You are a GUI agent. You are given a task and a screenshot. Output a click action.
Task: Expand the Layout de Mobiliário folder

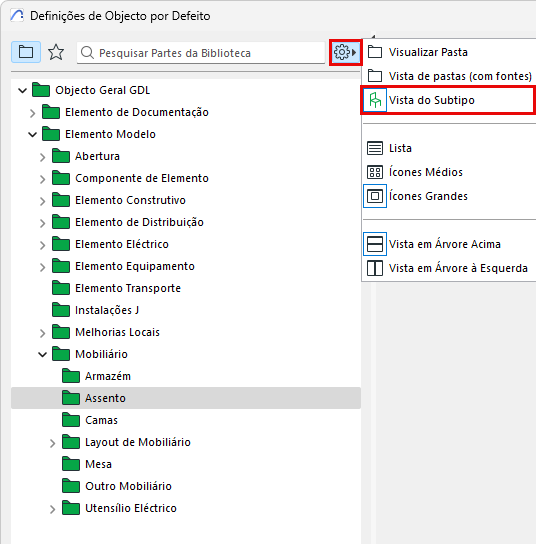(x=52, y=443)
